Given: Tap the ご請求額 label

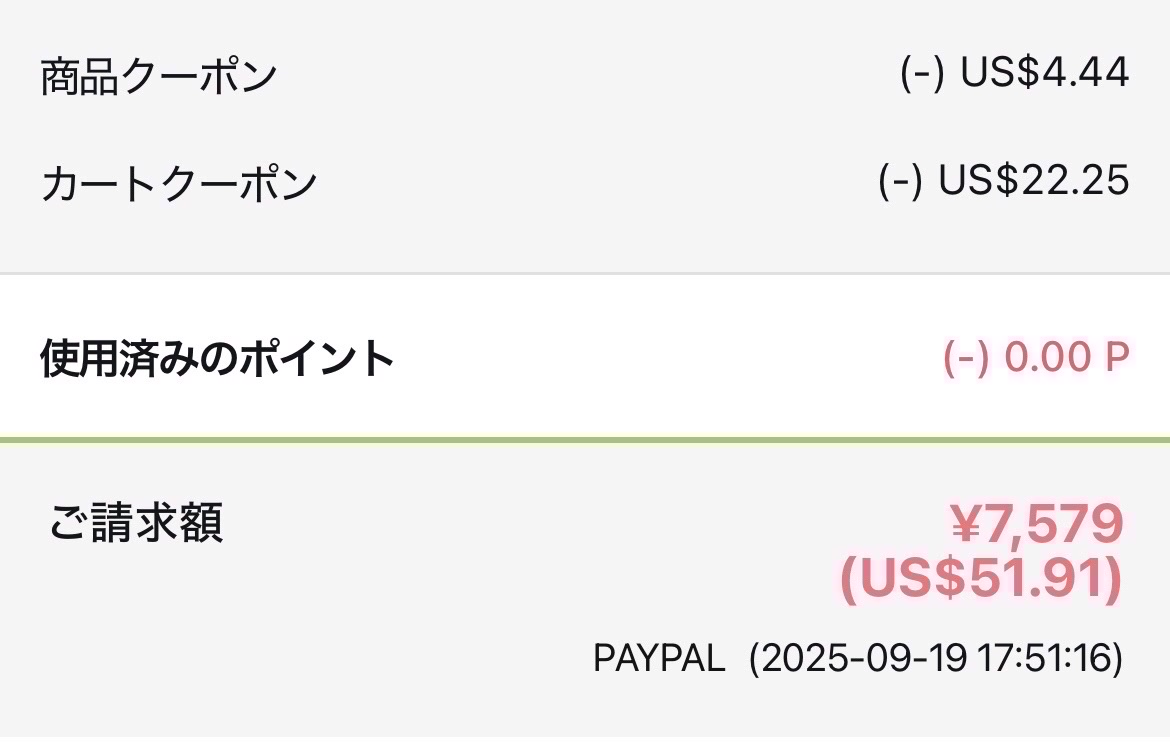Looking at the screenshot, I should 136,523.
